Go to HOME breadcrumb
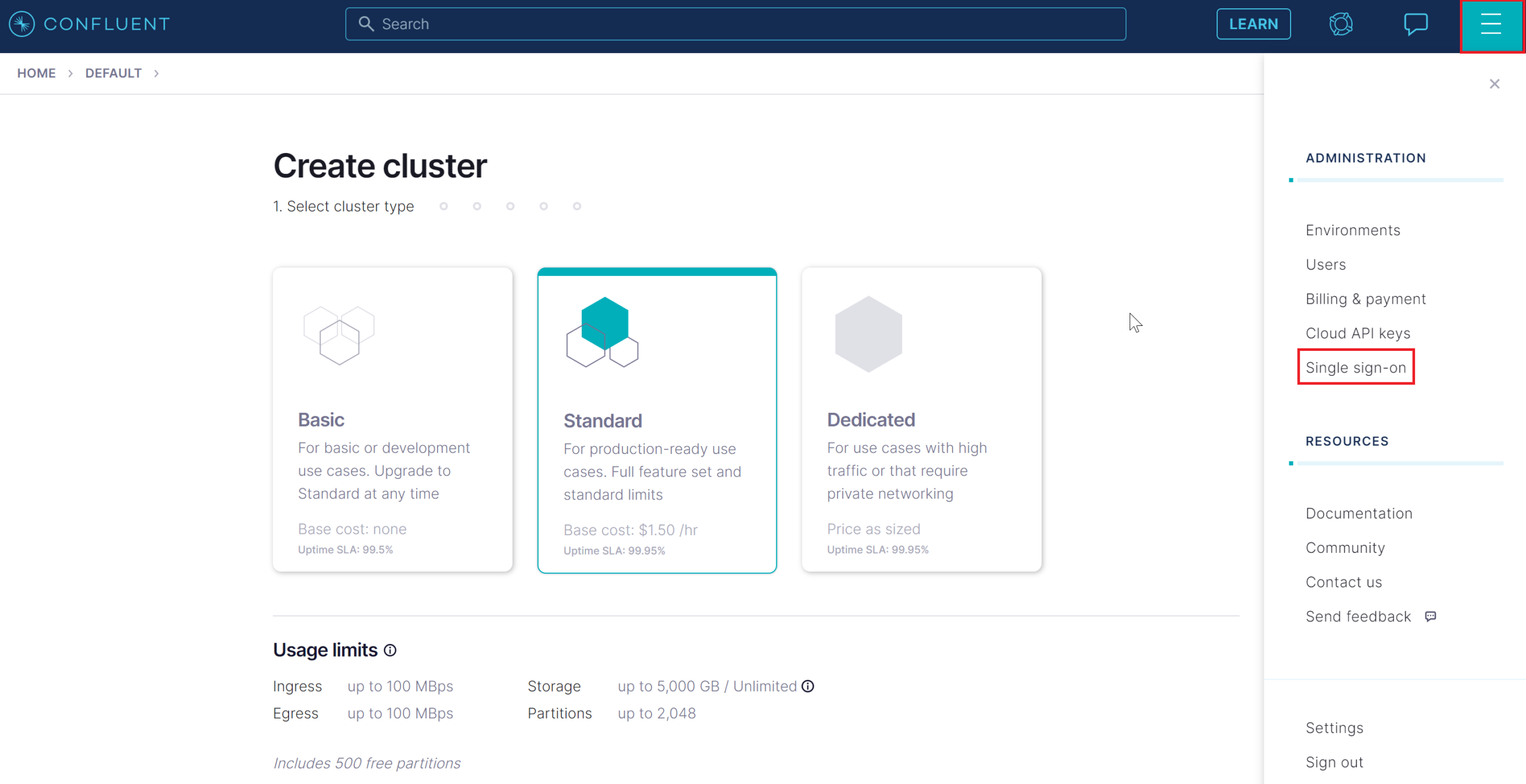Screen dimensions: 1526x784 [36, 73]
